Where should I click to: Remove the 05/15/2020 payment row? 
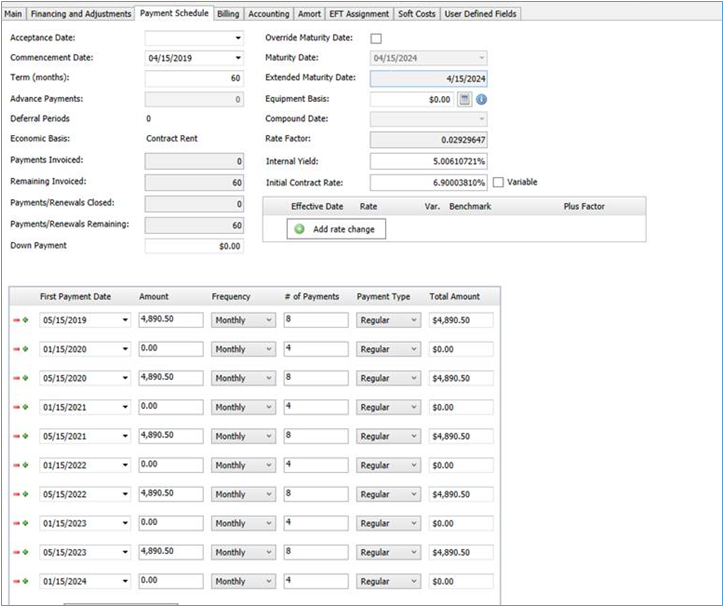(x=17, y=378)
